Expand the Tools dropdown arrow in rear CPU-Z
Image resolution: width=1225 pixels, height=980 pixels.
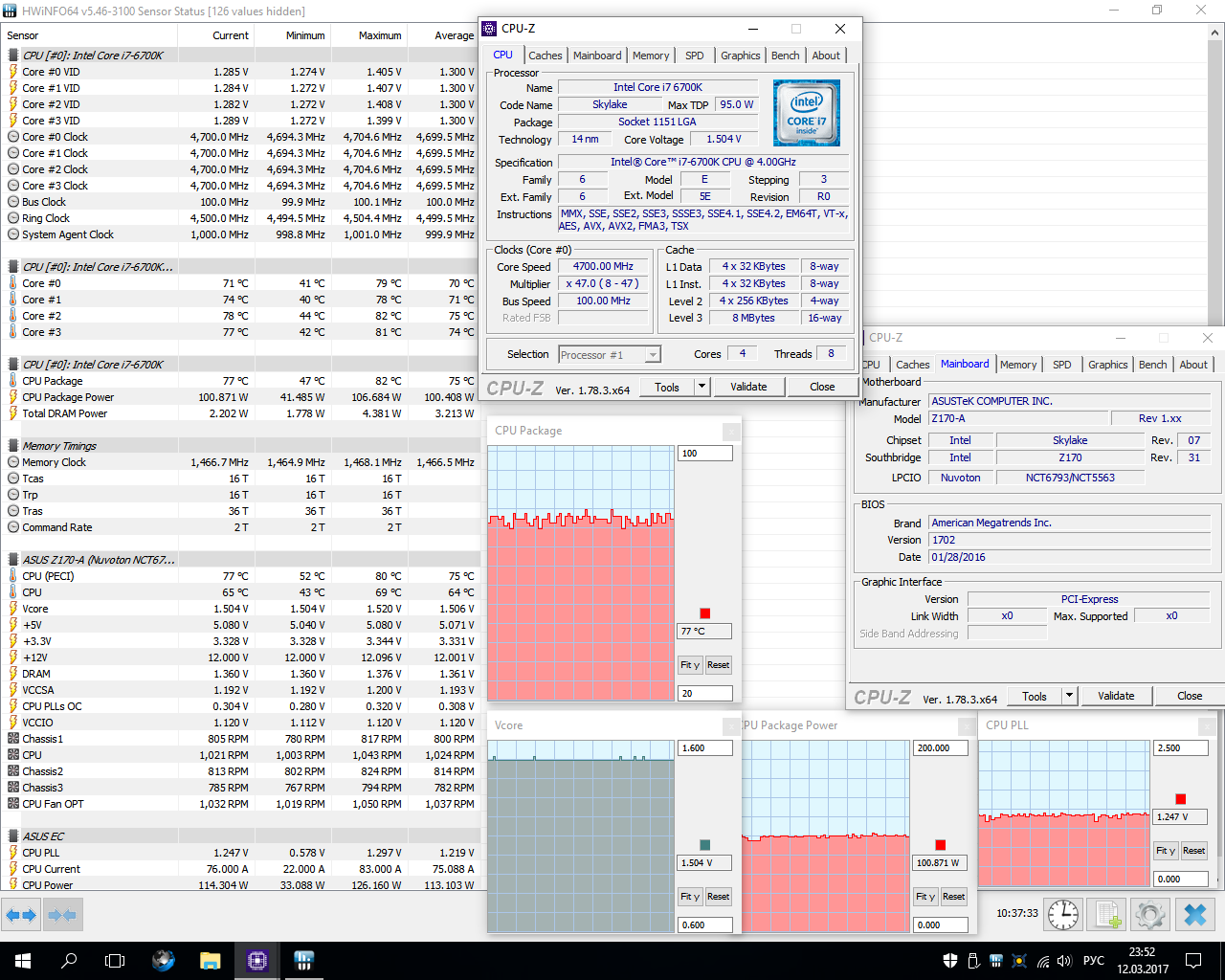coord(1069,696)
